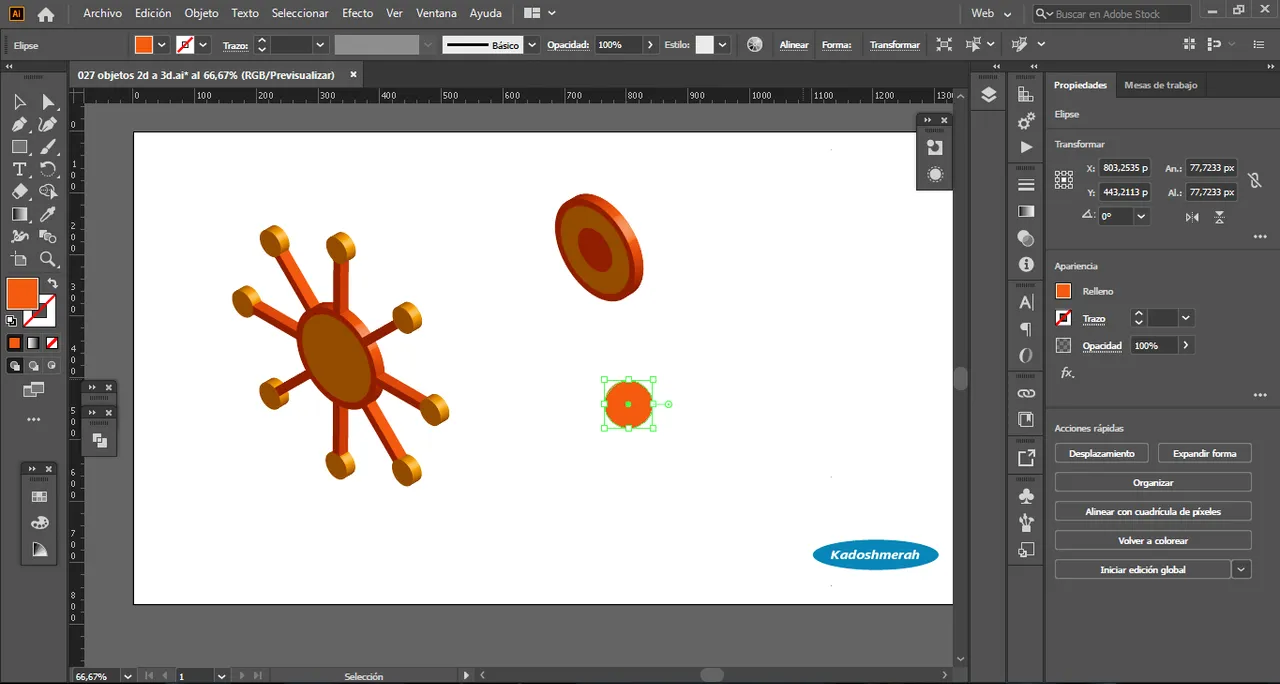The height and width of the screenshot is (684, 1280).
Task: Flip selection along horizontal axis
Action: point(1192,216)
